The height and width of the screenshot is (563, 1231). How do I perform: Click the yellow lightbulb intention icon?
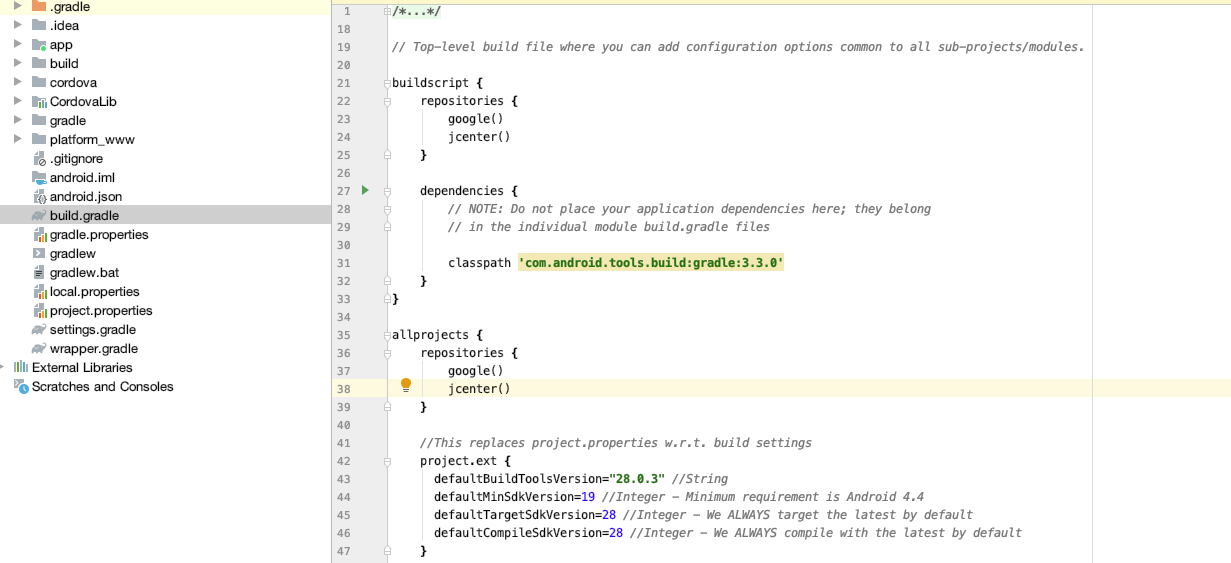[406, 386]
